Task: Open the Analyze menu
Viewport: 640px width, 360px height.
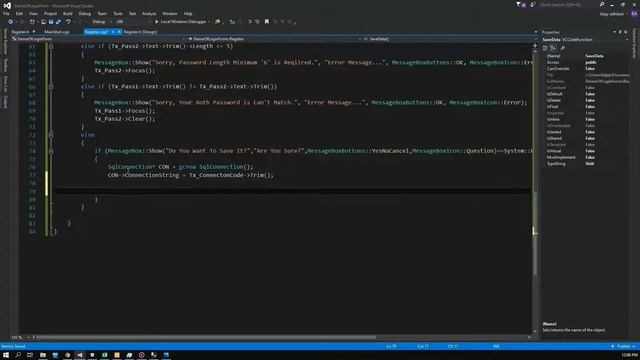Action: (x=149, y=13)
